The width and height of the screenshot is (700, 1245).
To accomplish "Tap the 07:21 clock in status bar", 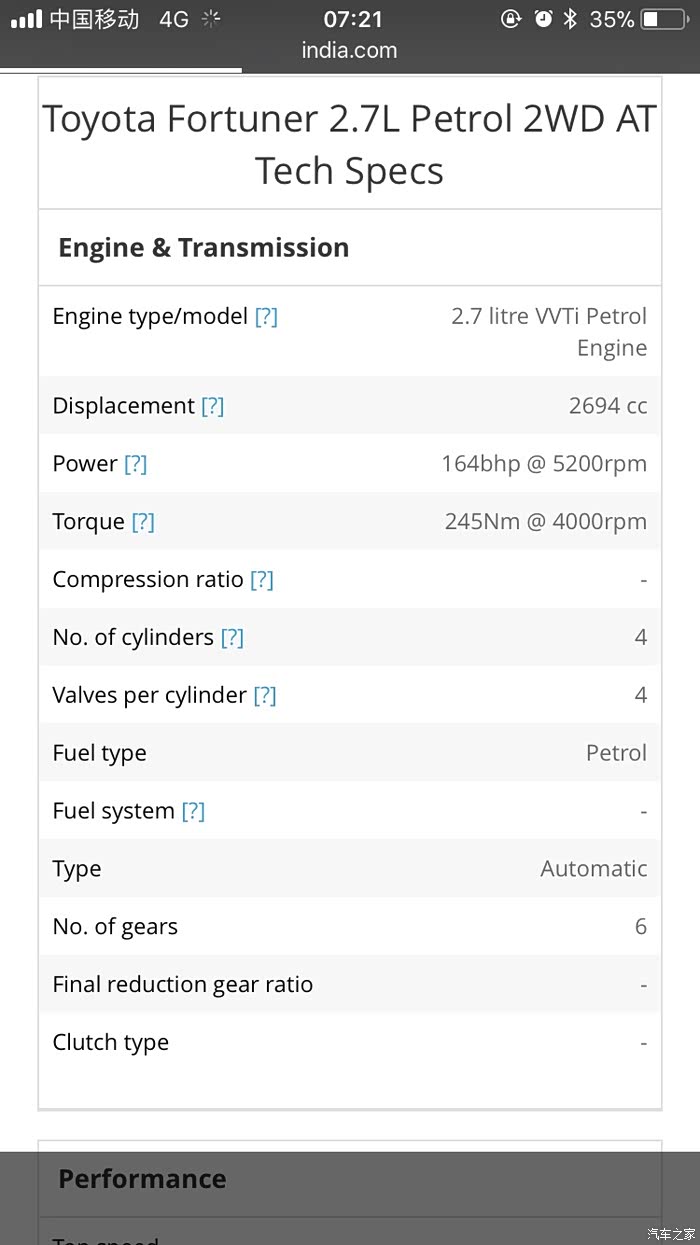I will [x=353, y=19].
